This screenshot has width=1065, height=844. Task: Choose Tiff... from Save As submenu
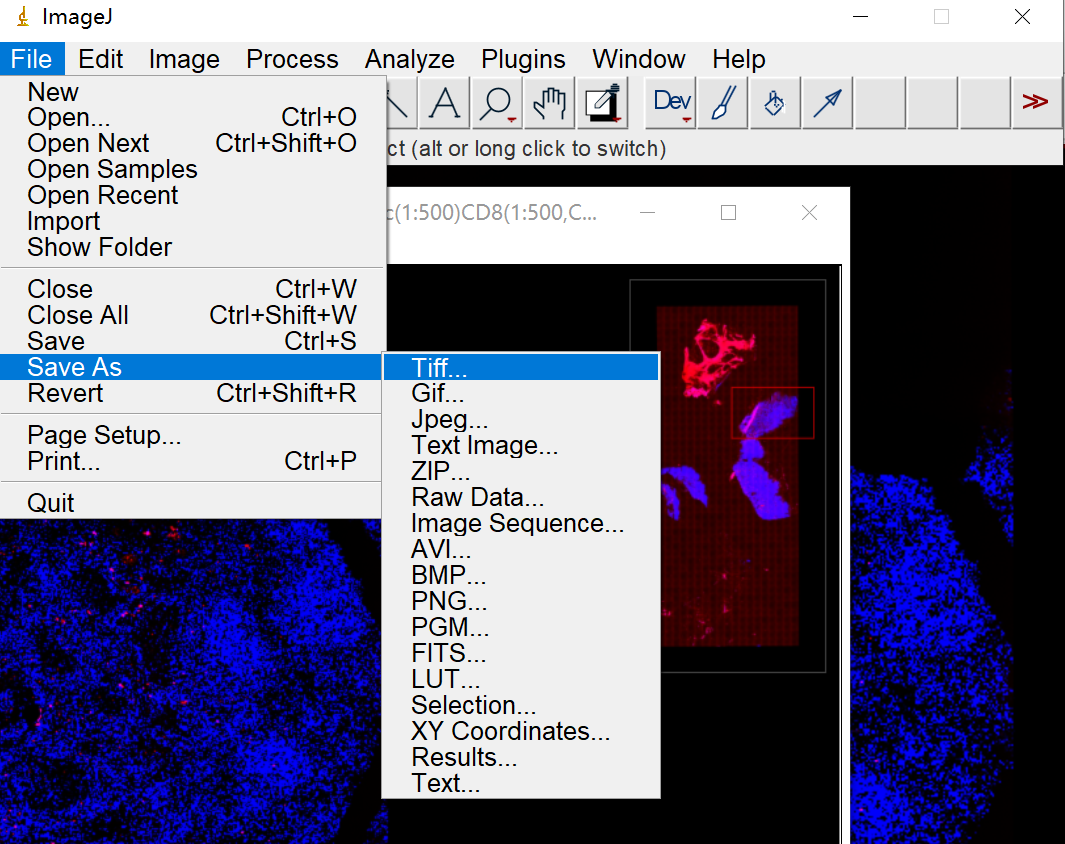[x=439, y=367]
